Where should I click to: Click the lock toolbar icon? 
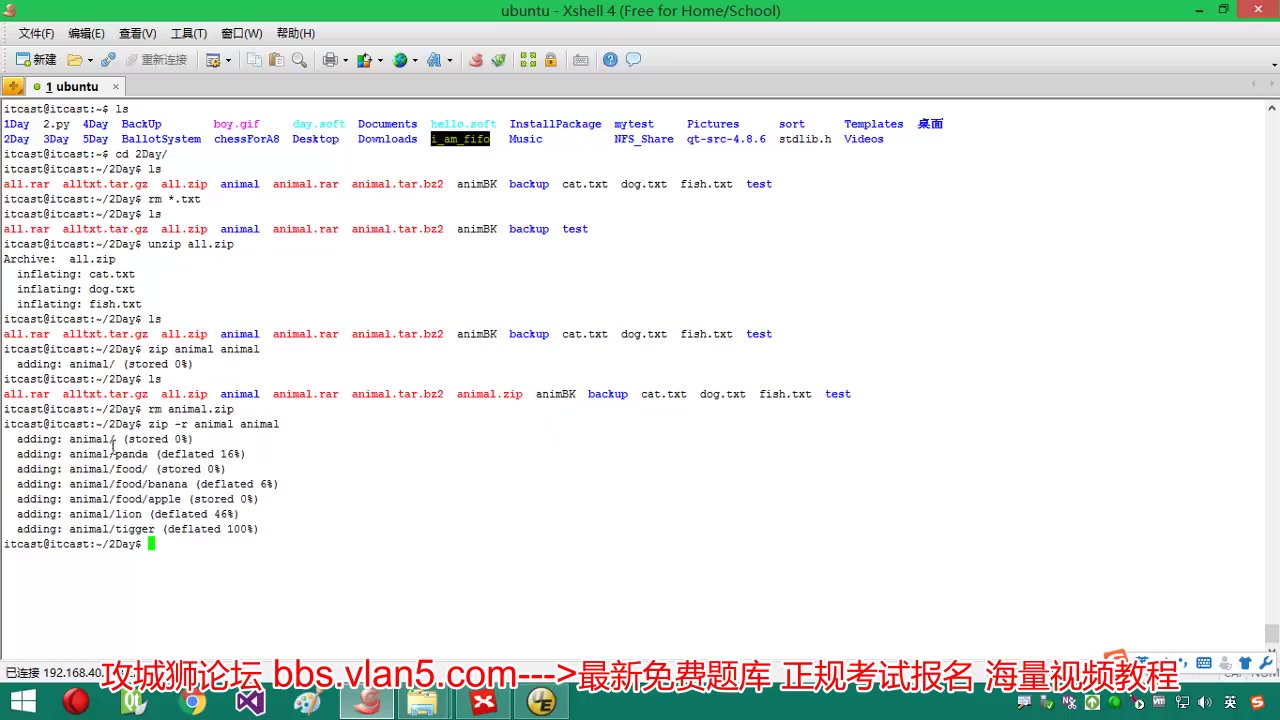549,60
